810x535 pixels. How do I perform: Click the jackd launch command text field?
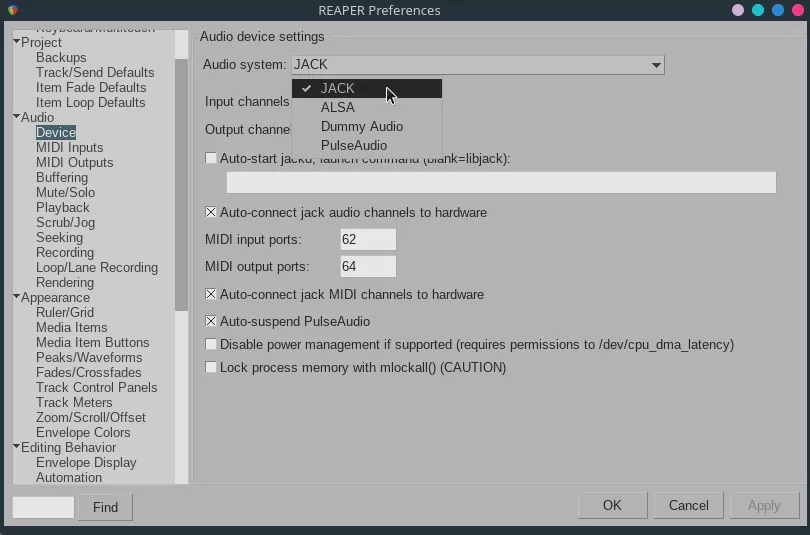501,182
